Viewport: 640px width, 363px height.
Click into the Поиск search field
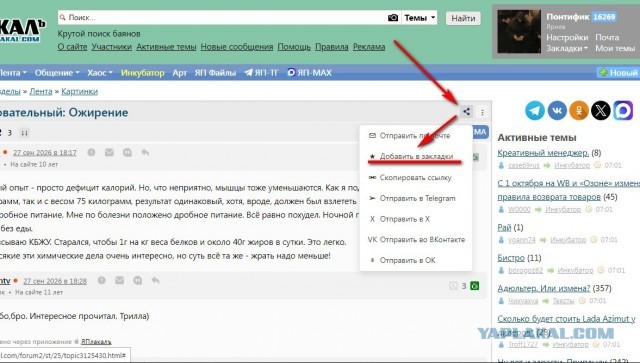coord(222,18)
